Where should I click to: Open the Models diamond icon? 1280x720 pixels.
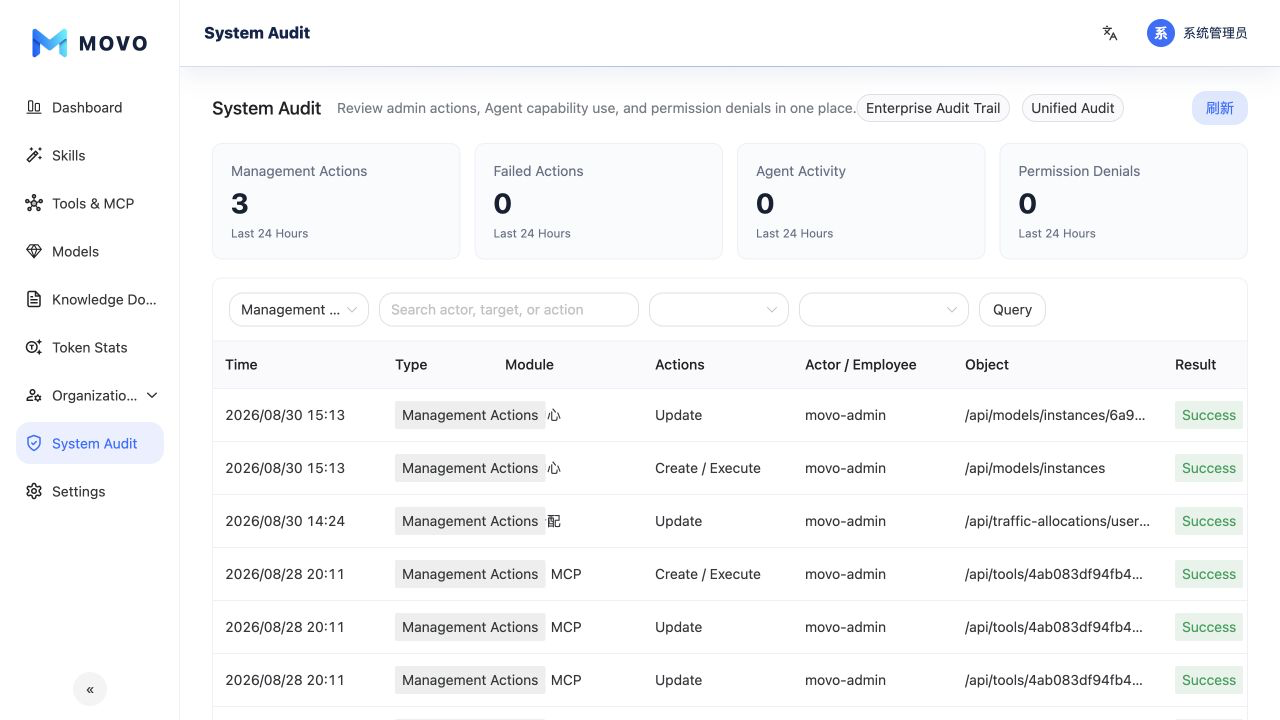[34, 251]
